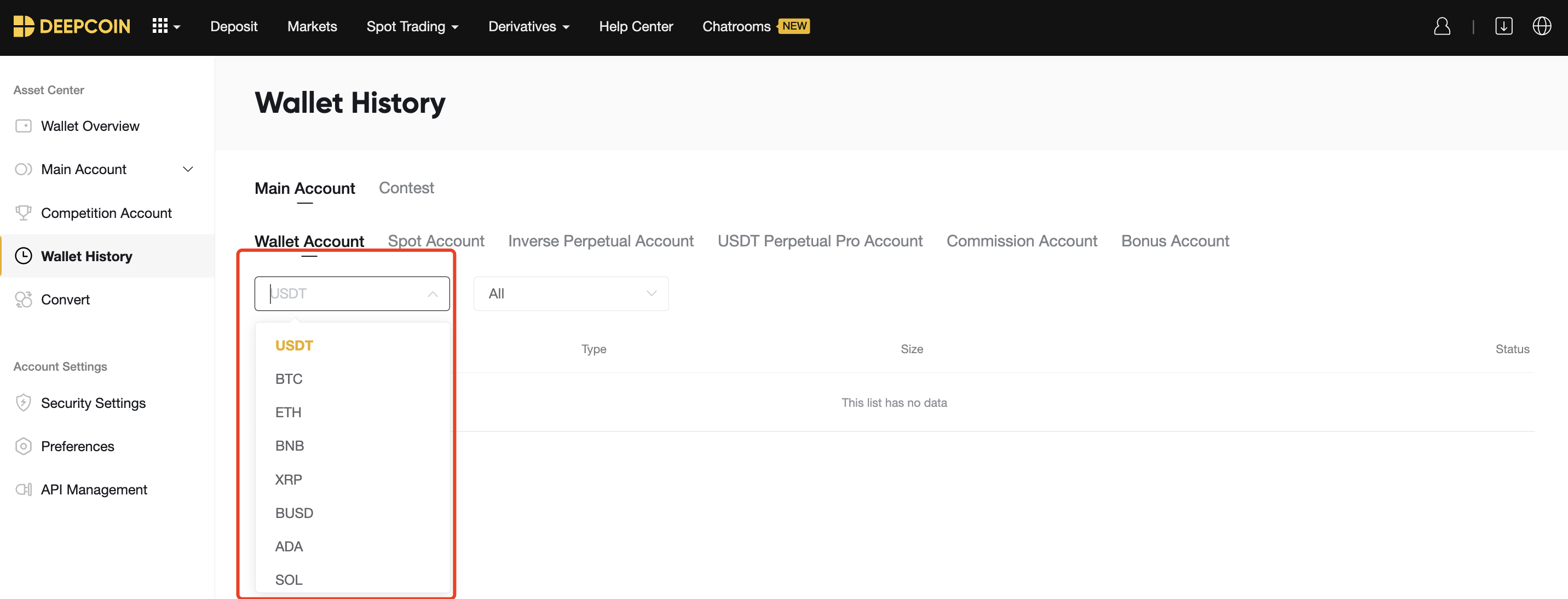Click the Deepcoin logo
1568x599 pixels.
click(x=72, y=26)
